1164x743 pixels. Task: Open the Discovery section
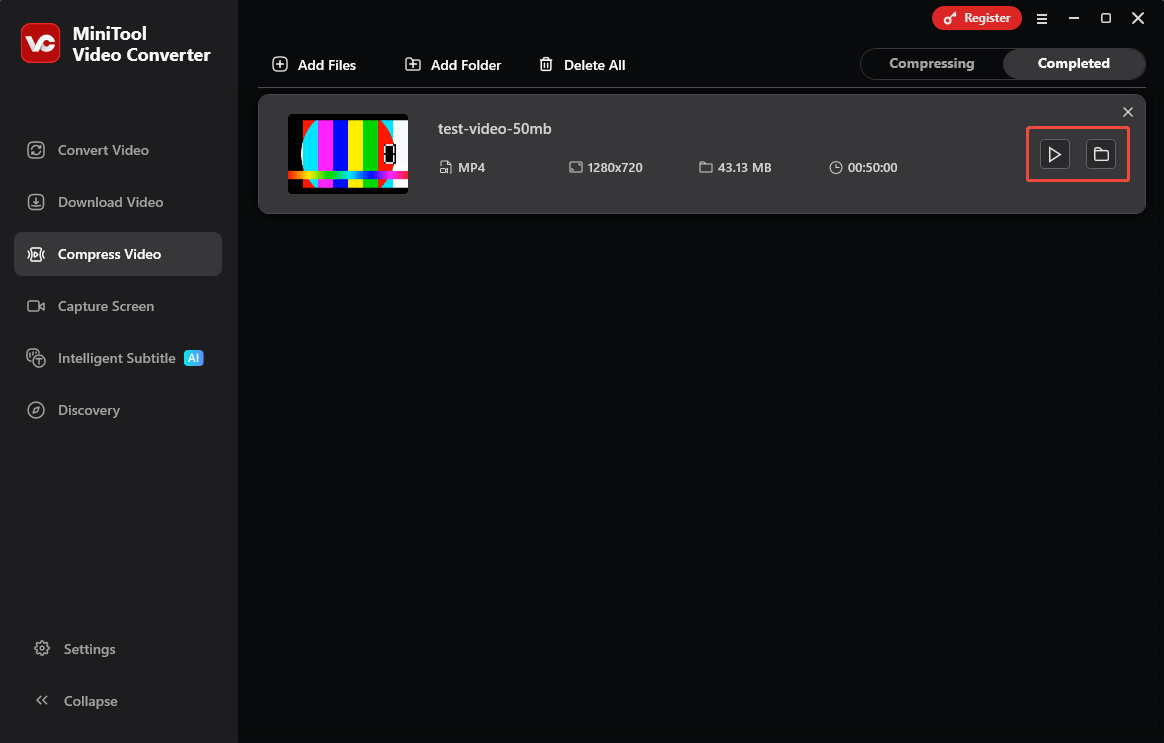click(36, 409)
